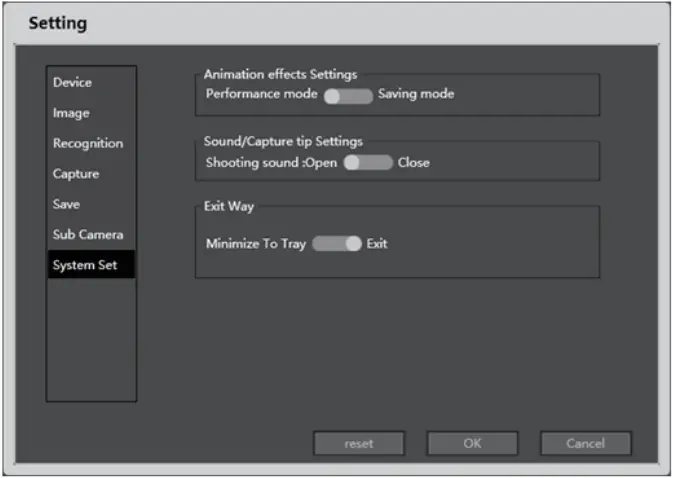The width and height of the screenshot is (673, 478).
Task: Click the Performance mode label
Action: (262, 94)
